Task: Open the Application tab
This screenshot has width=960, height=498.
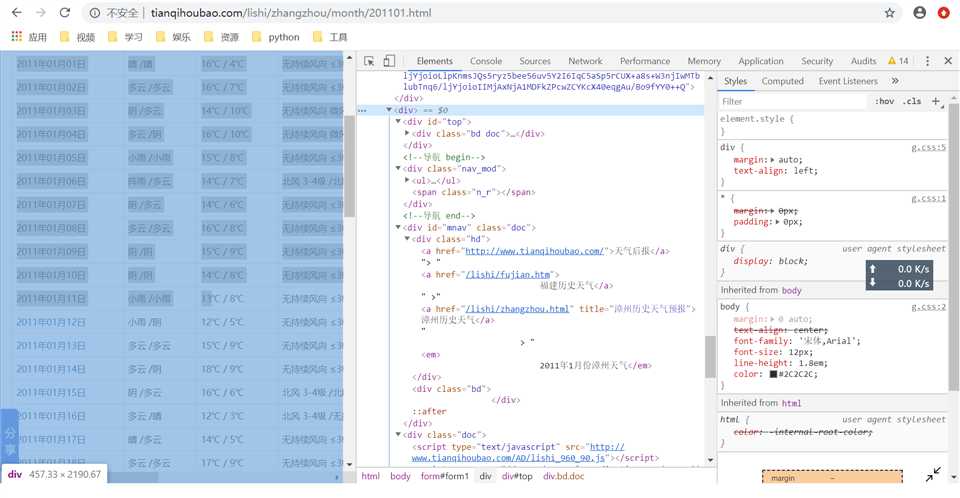Action: pos(760,61)
